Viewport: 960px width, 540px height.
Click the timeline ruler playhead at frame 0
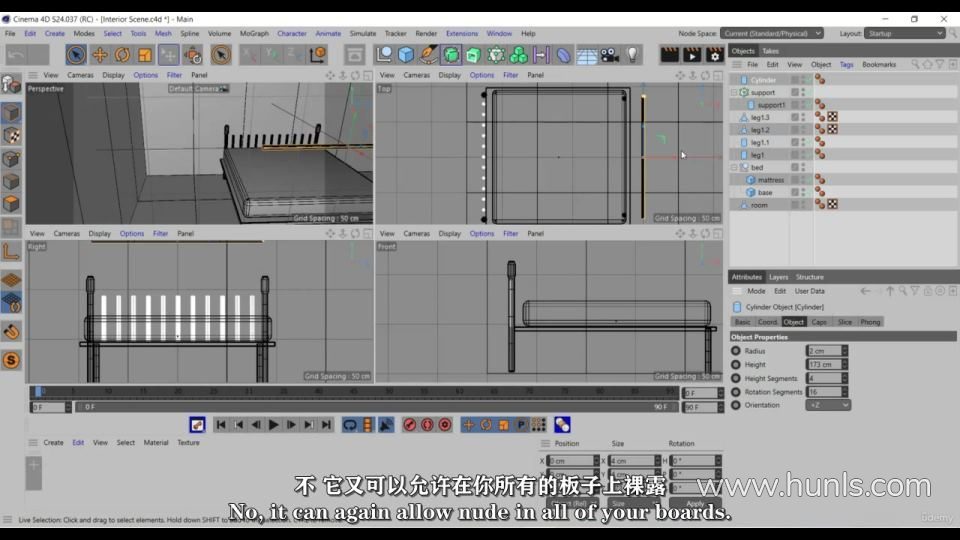[x=38, y=392]
